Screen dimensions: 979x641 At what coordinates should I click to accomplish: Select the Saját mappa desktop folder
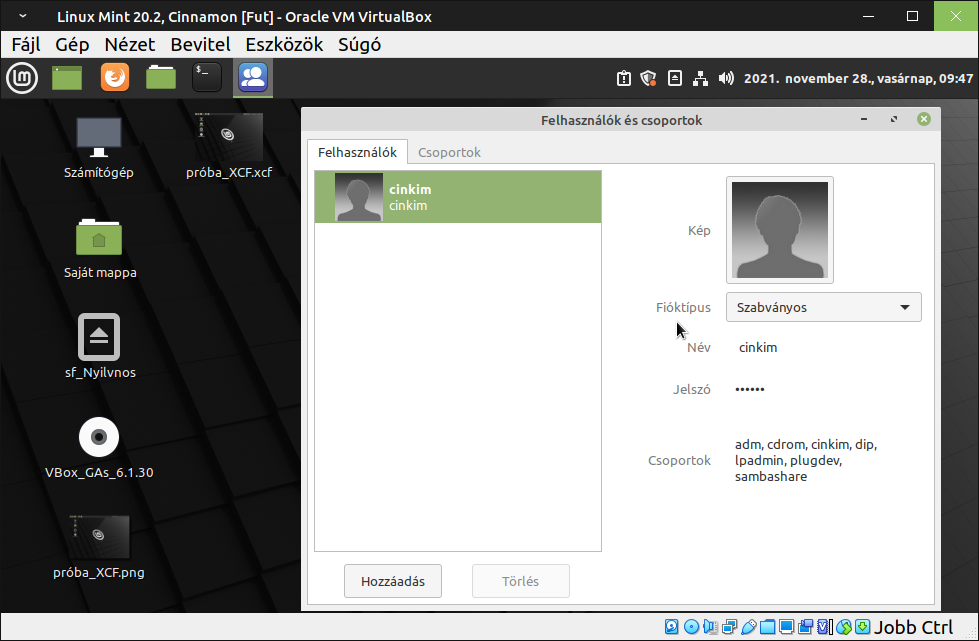pos(99,248)
